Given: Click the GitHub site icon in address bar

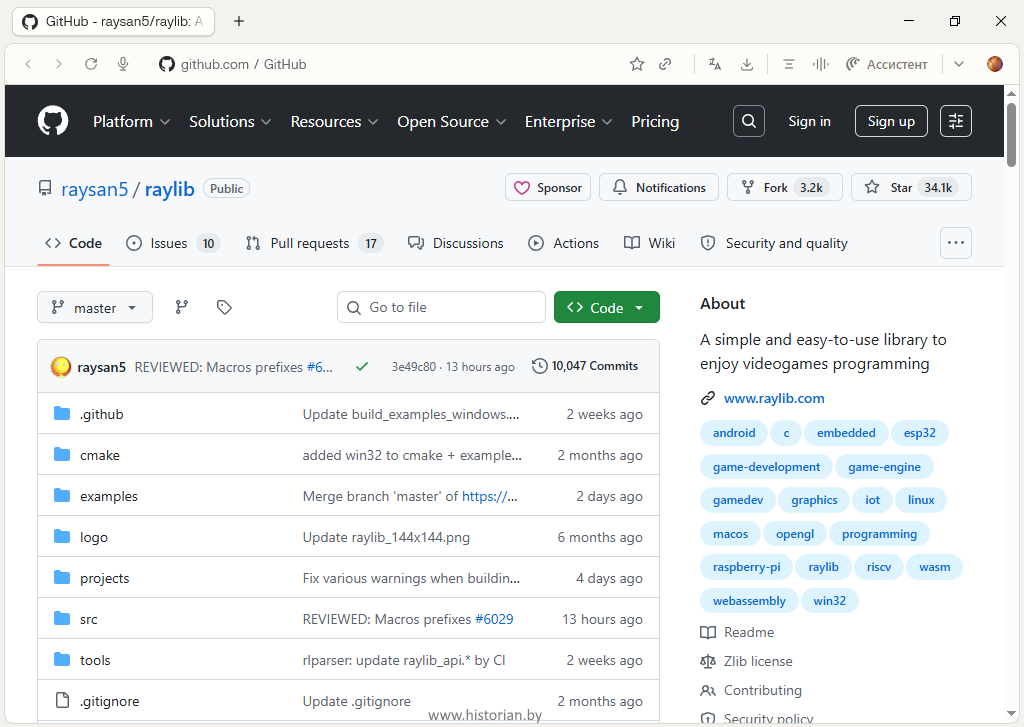Looking at the screenshot, I should 167,64.
